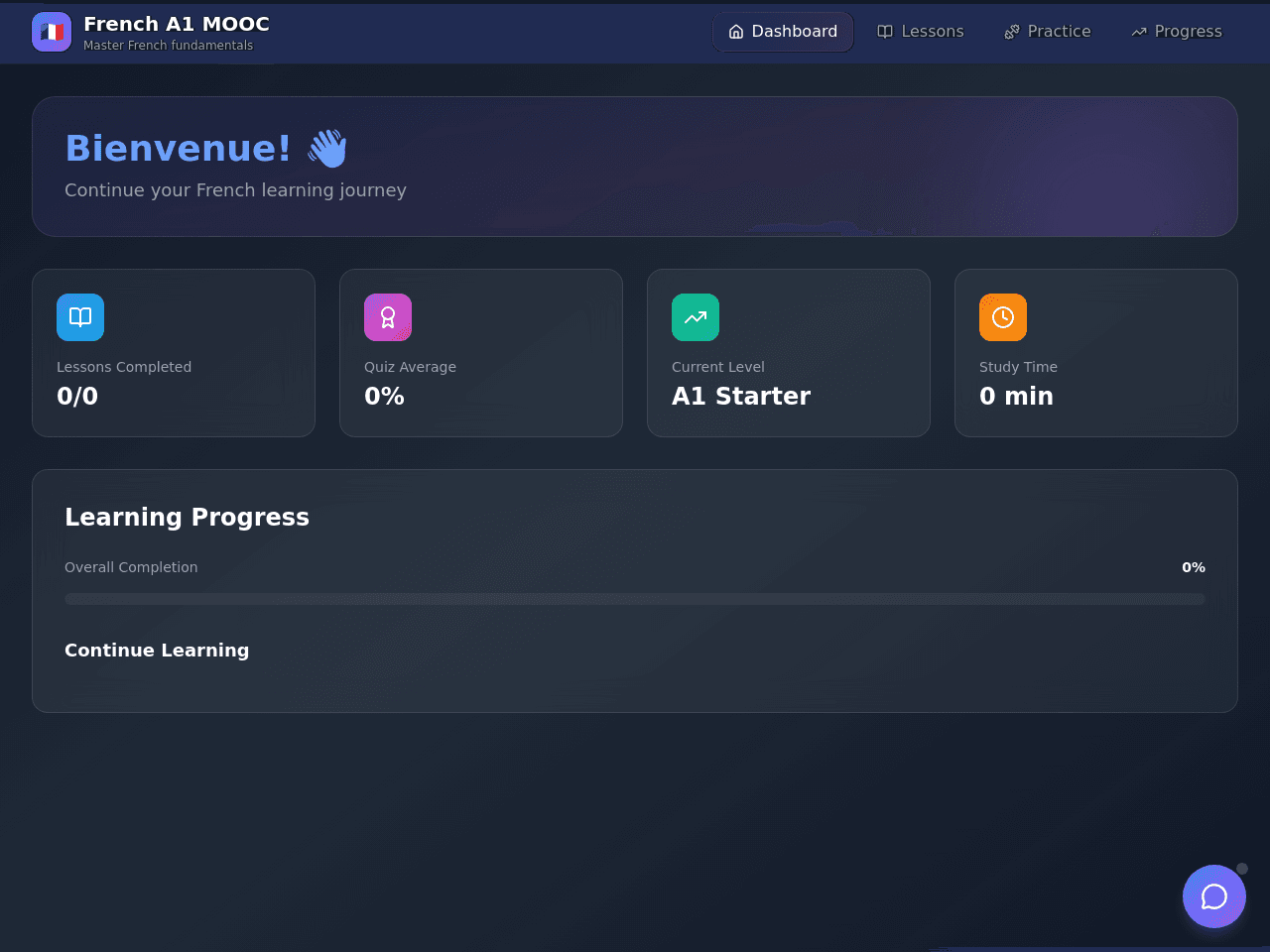Click the Continue Learning heading
Image resolution: width=1270 pixels, height=952 pixels.
click(157, 651)
